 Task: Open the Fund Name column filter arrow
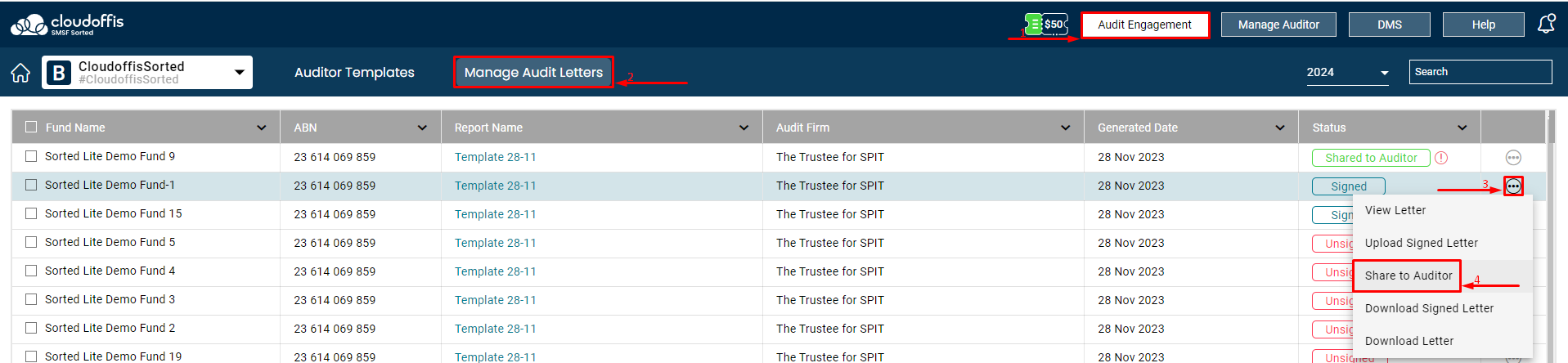pos(262,128)
